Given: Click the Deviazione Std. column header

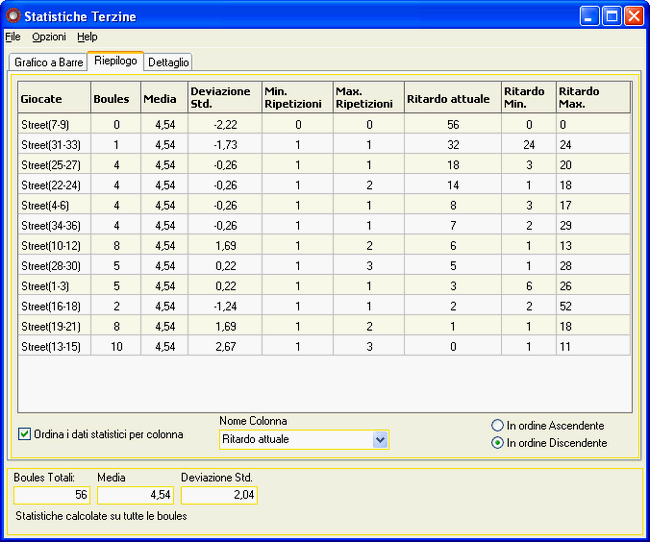Looking at the screenshot, I should pyautogui.click(x=223, y=98).
